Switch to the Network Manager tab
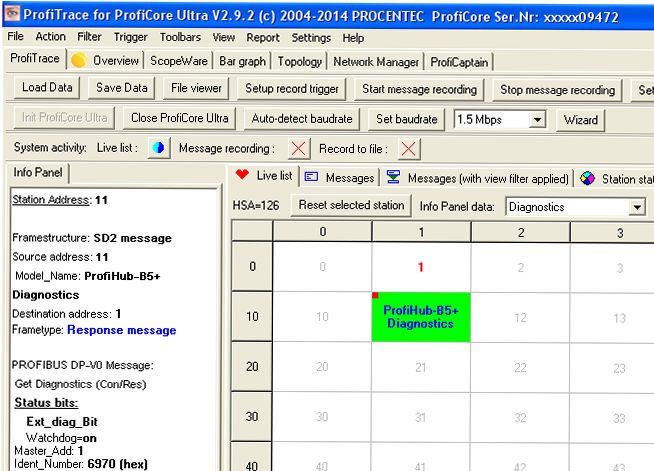654x471 pixels. 376,62
